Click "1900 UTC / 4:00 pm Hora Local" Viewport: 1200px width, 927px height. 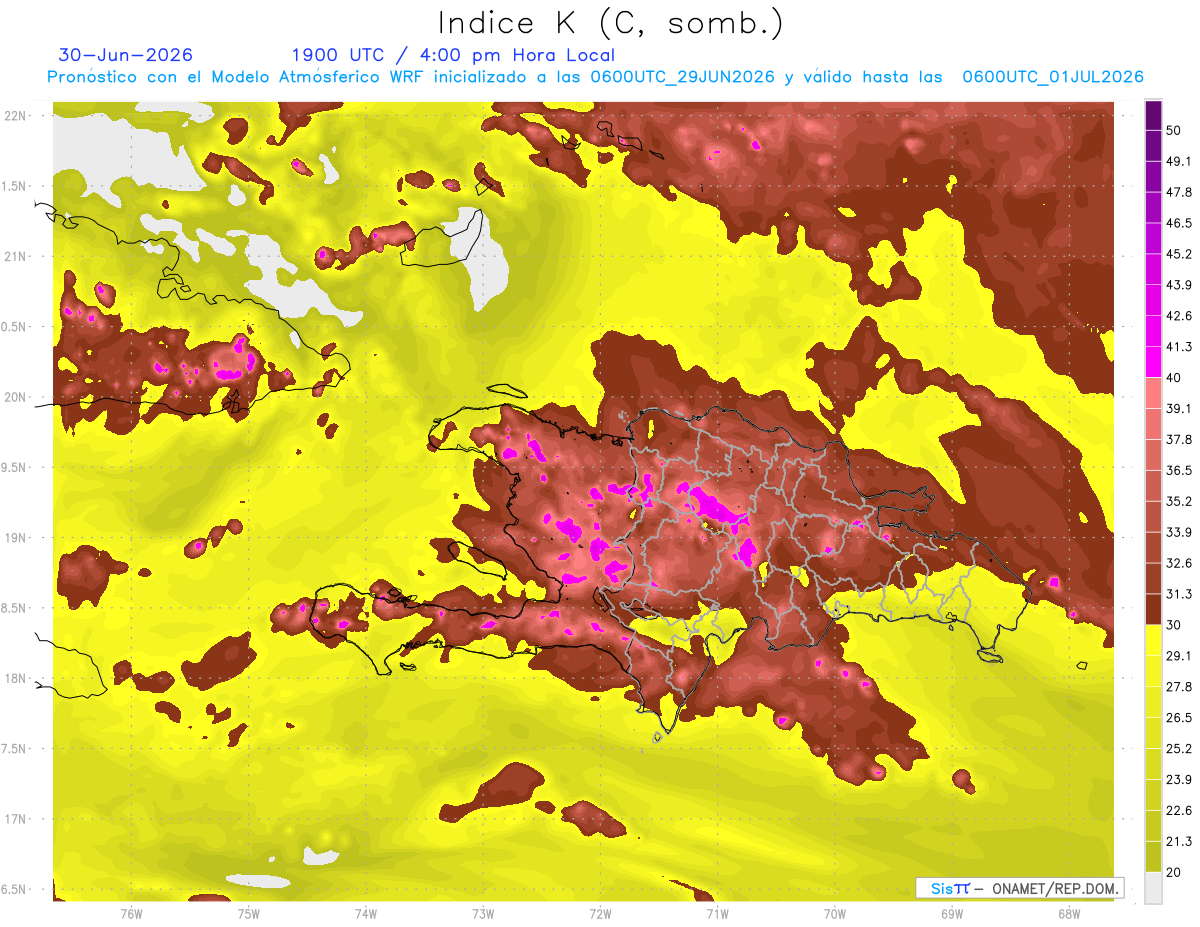pyautogui.click(x=453, y=55)
